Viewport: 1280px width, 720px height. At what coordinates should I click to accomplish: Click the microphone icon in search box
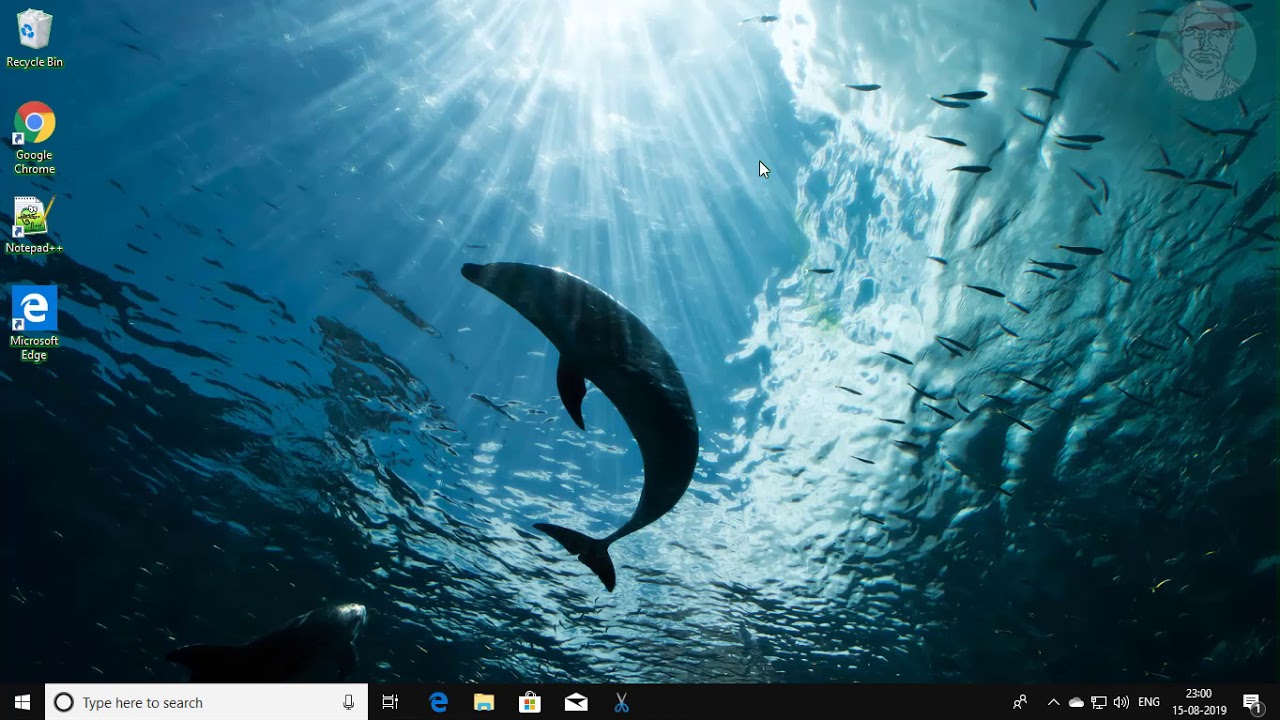coord(348,702)
